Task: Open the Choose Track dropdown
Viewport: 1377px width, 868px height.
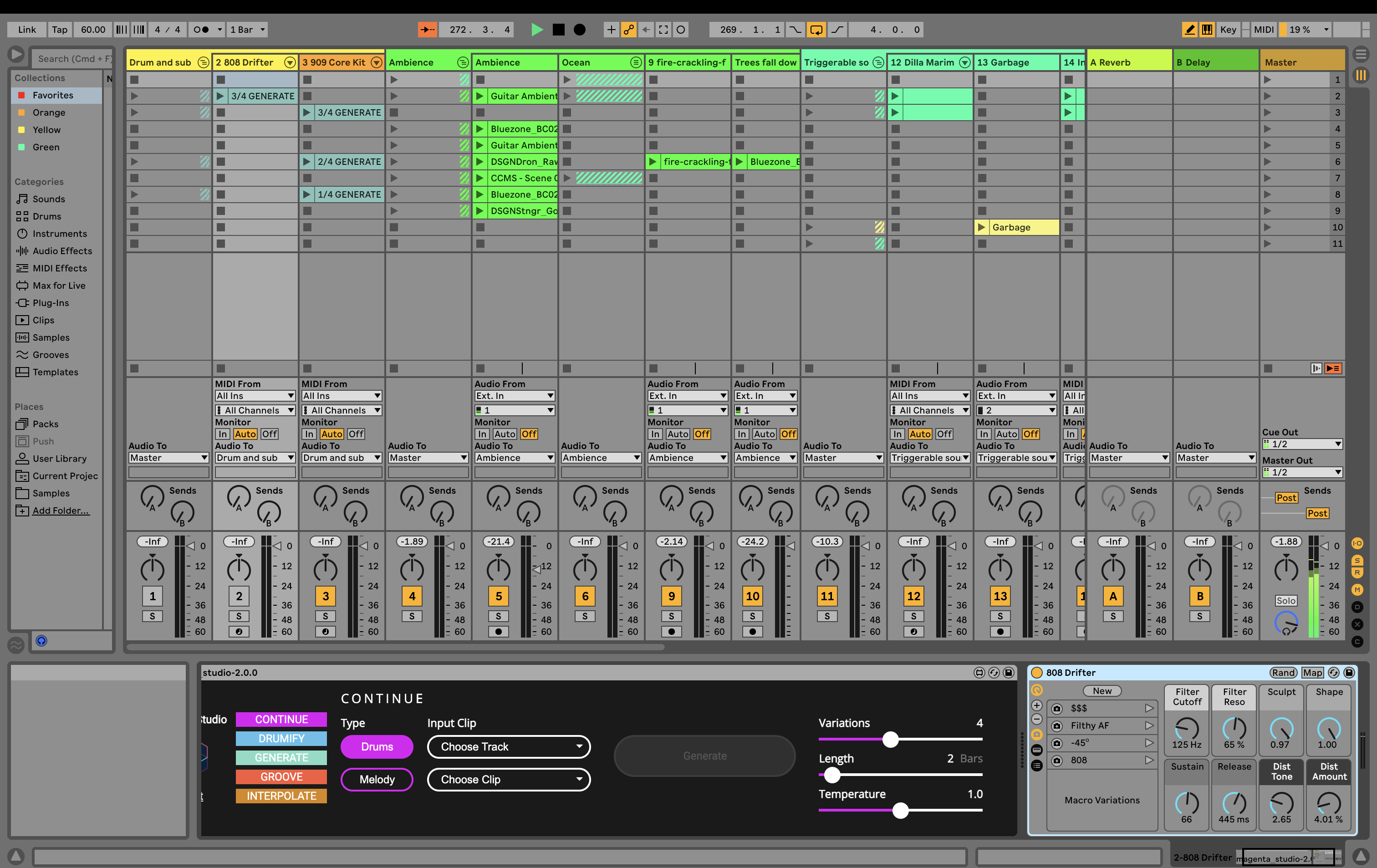Action: coord(508,747)
